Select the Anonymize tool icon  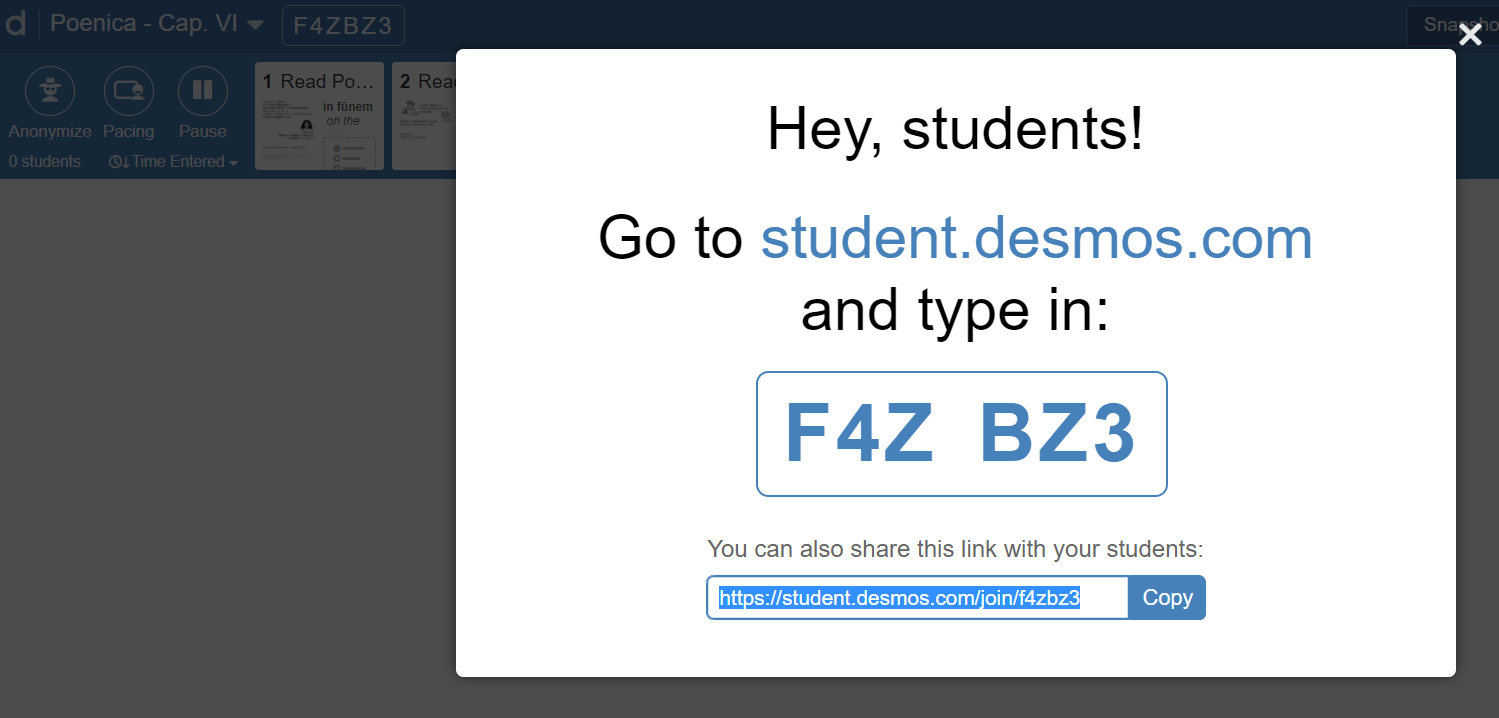(49, 90)
